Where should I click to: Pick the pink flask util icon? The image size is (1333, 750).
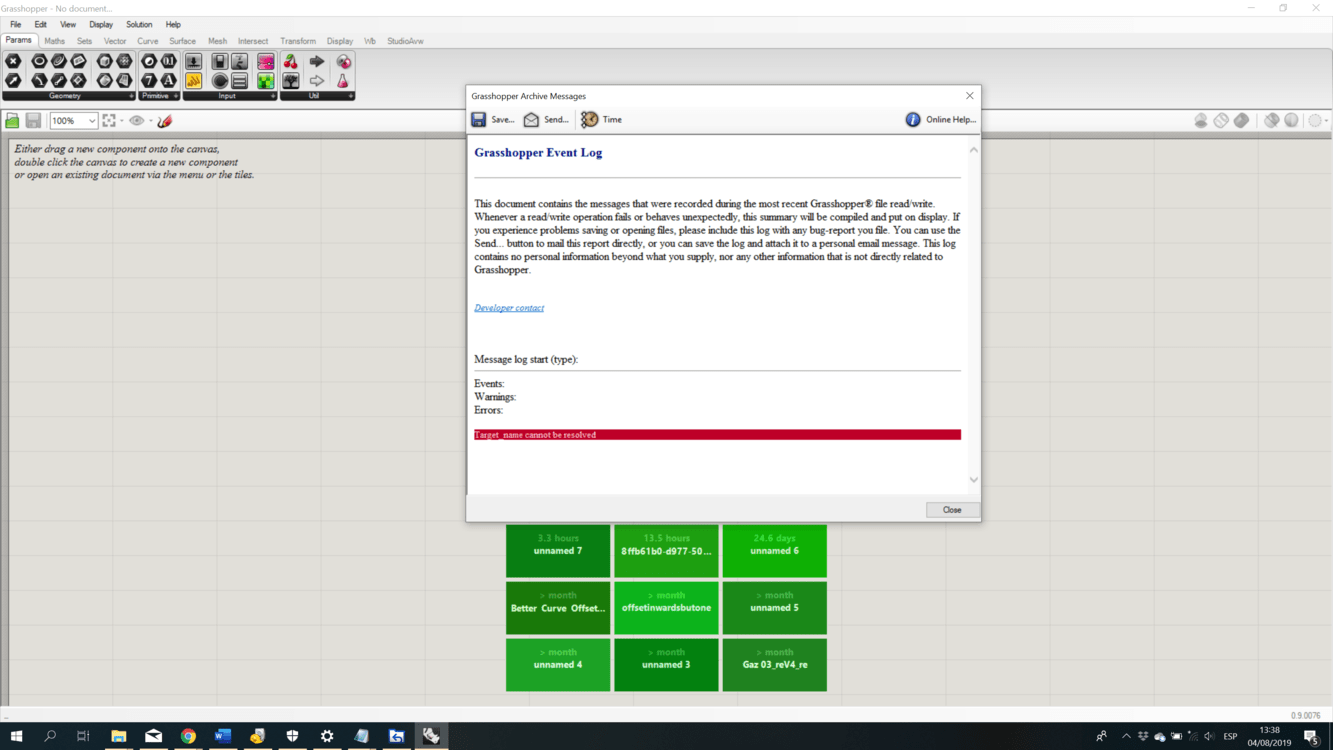click(x=343, y=80)
